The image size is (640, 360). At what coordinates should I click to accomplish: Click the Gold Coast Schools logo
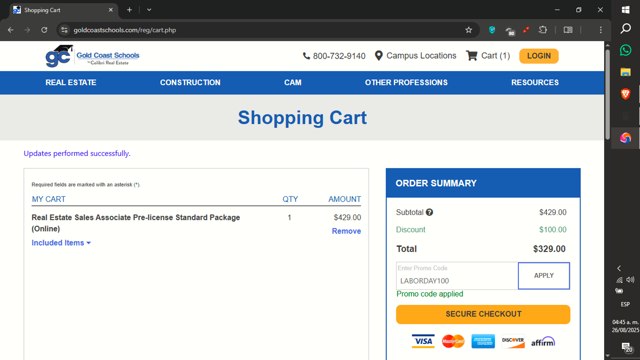coord(92,56)
